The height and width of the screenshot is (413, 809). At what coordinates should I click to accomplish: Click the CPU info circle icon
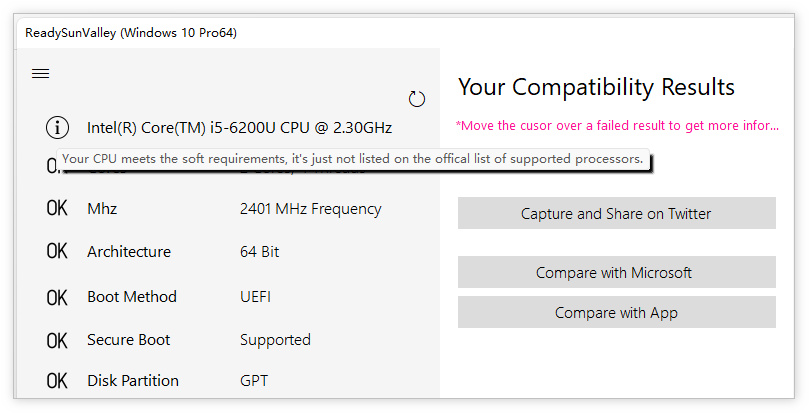58,127
